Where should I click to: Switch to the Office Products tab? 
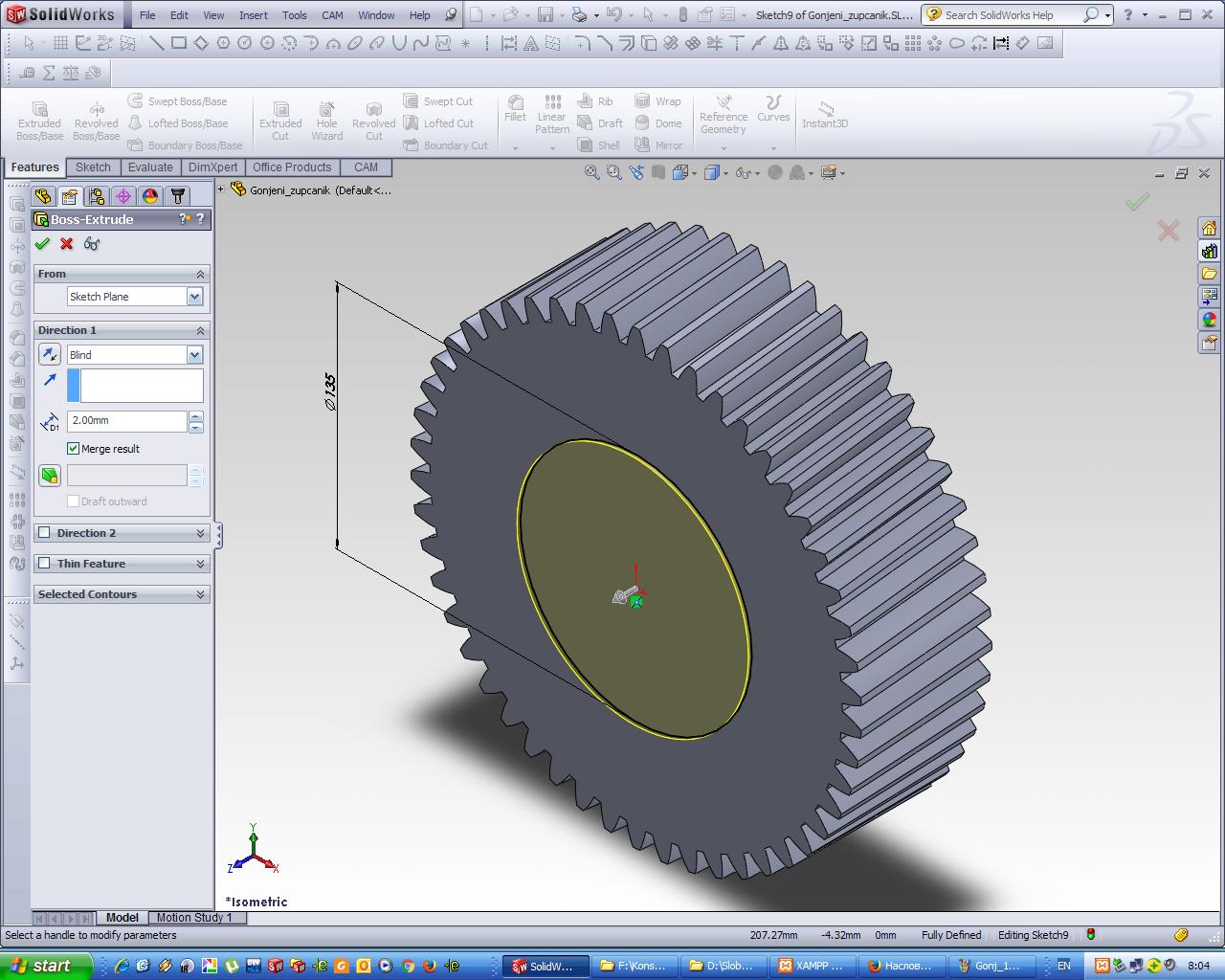292,167
